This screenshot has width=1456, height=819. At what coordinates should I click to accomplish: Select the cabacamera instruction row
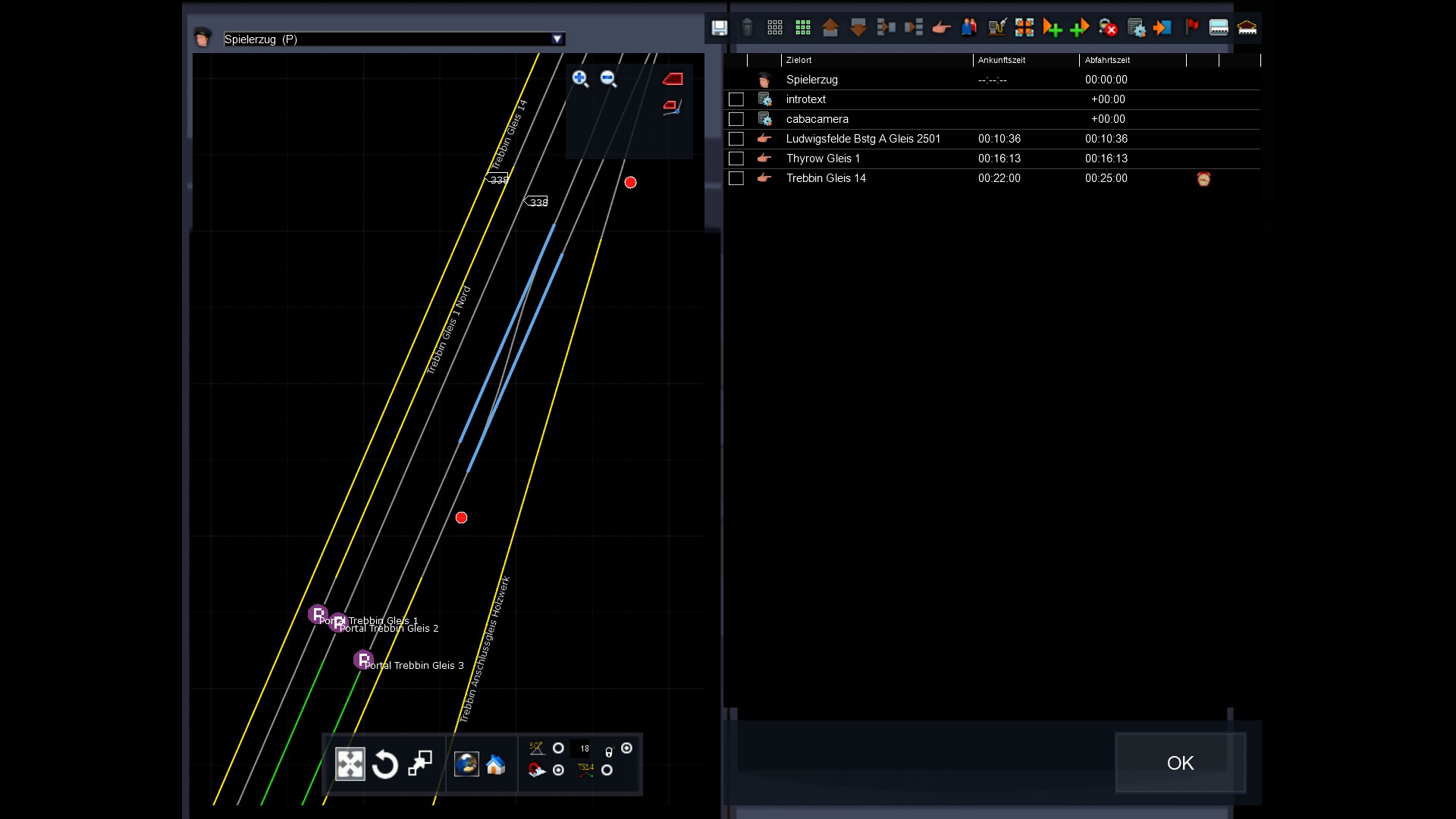click(x=817, y=119)
